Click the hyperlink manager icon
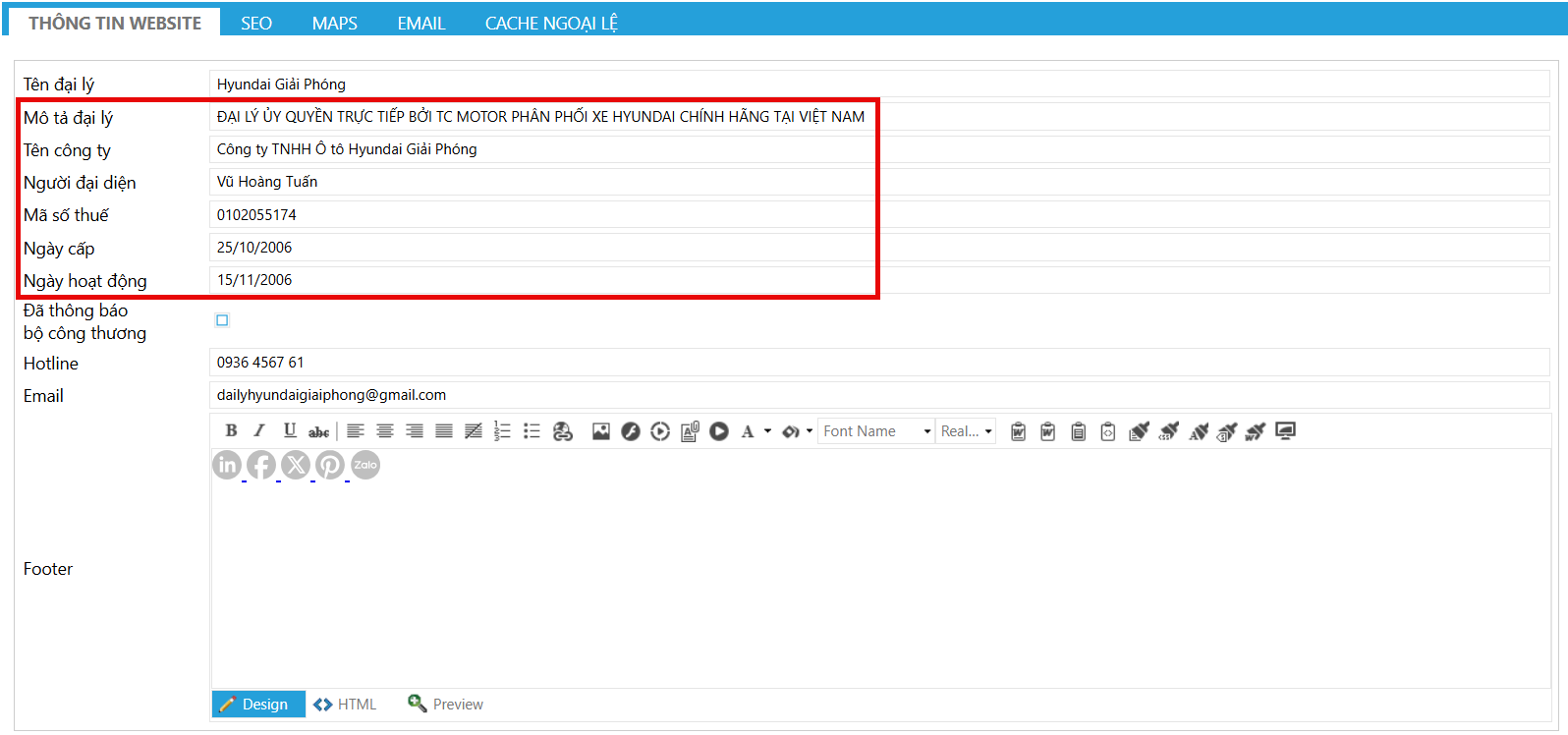The image size is (1568, 735). 562,430
